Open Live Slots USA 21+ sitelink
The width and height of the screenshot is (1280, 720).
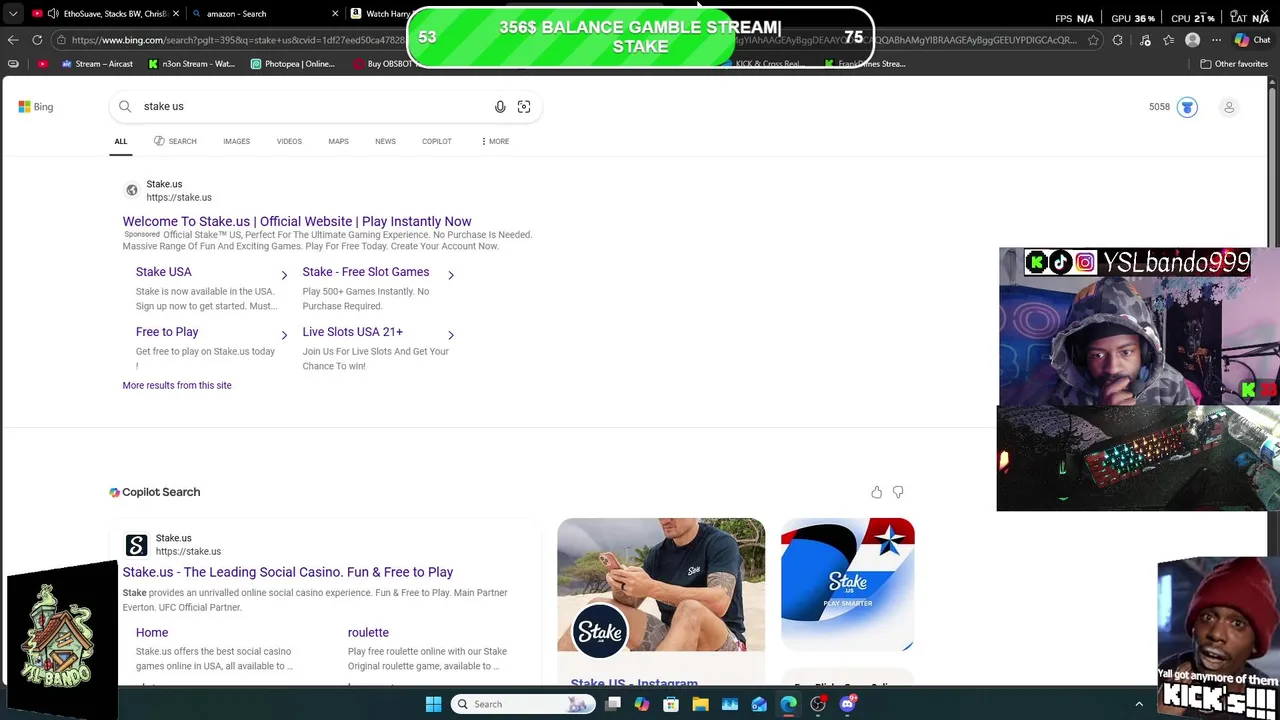click(x=353, y=332)
